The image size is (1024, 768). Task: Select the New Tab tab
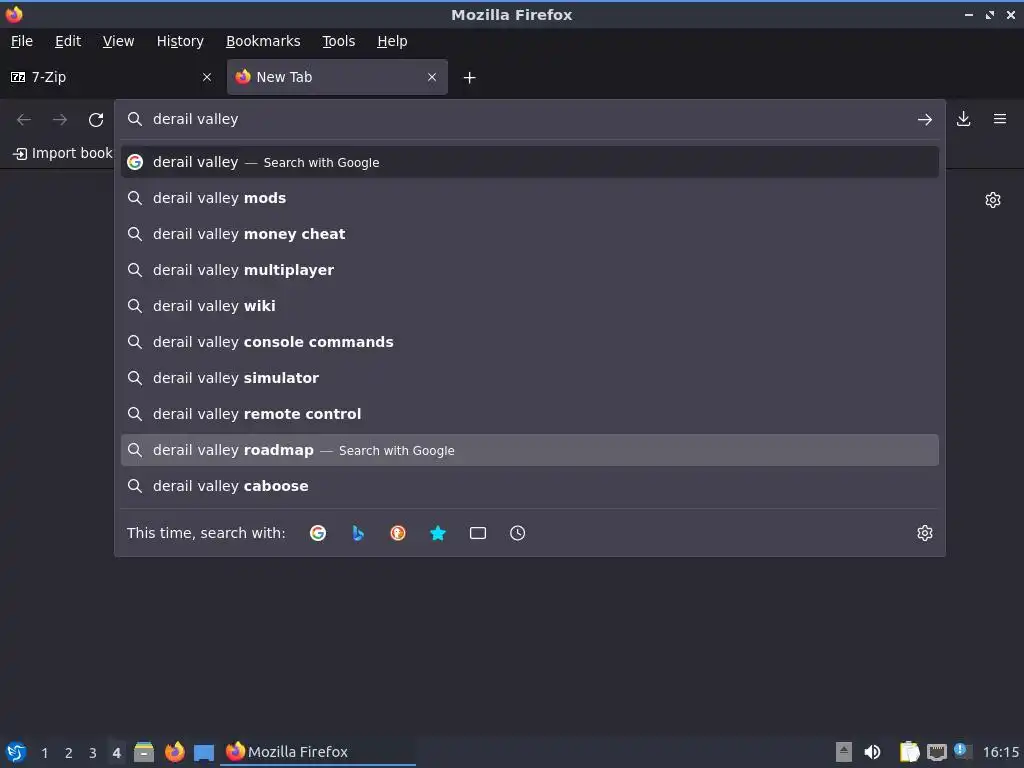[x=337, y=77]
